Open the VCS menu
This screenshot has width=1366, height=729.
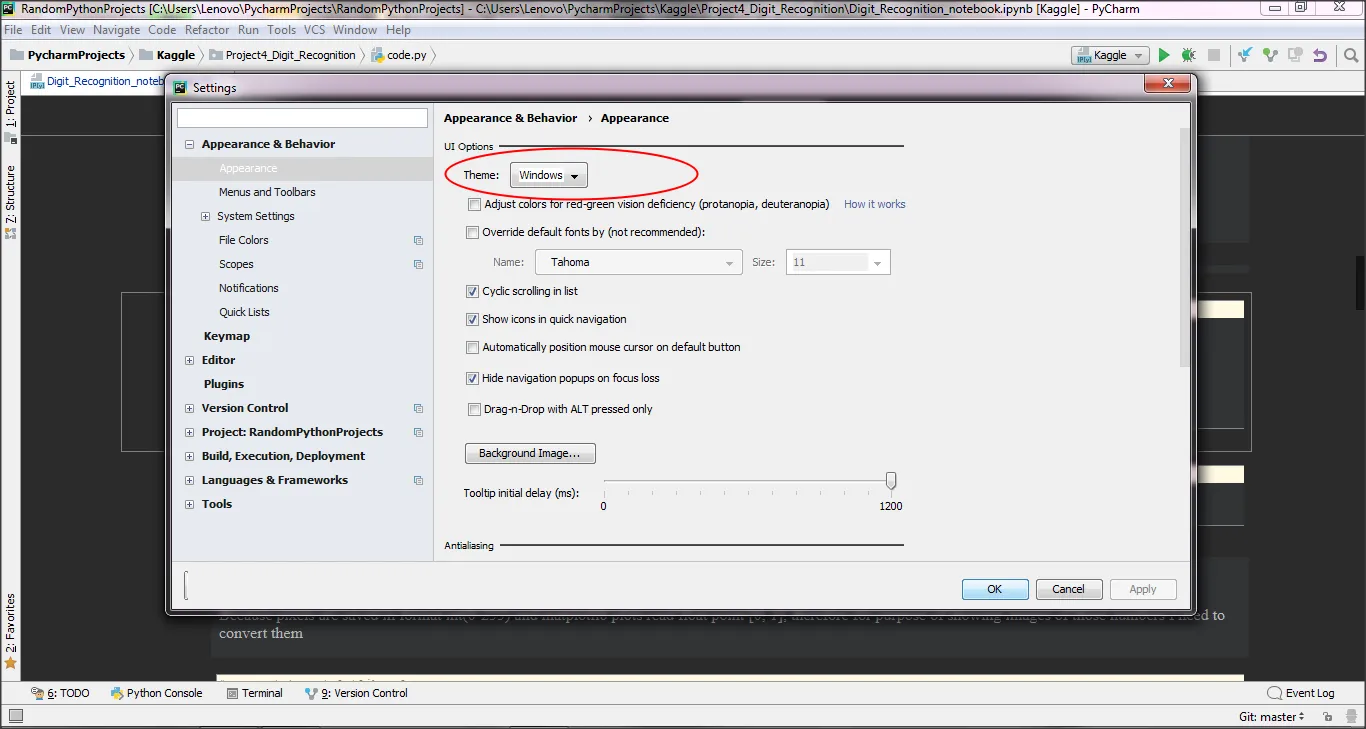point(314,30)
